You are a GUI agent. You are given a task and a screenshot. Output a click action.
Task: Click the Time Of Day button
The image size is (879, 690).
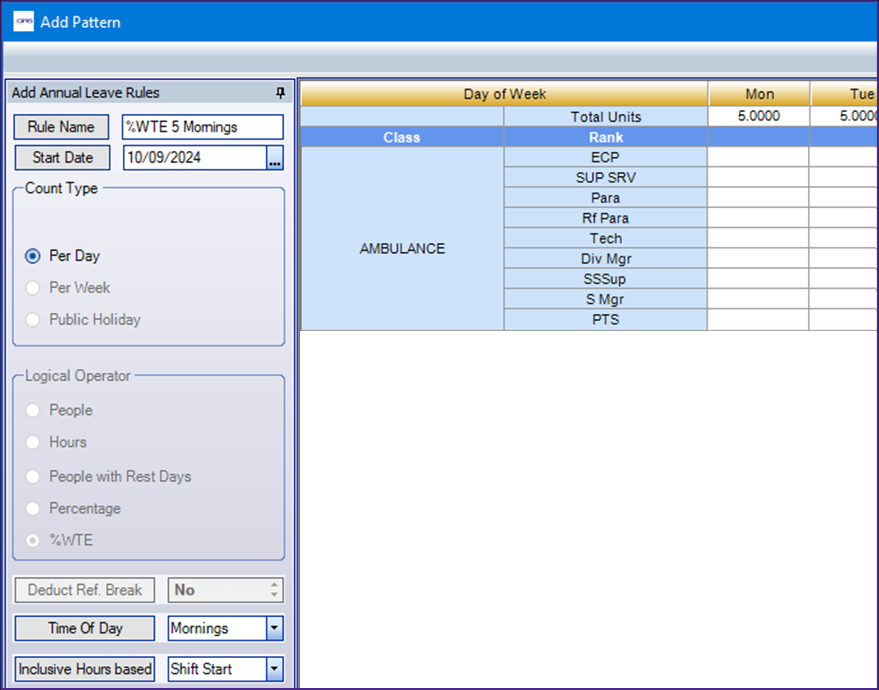coord(85,629)
